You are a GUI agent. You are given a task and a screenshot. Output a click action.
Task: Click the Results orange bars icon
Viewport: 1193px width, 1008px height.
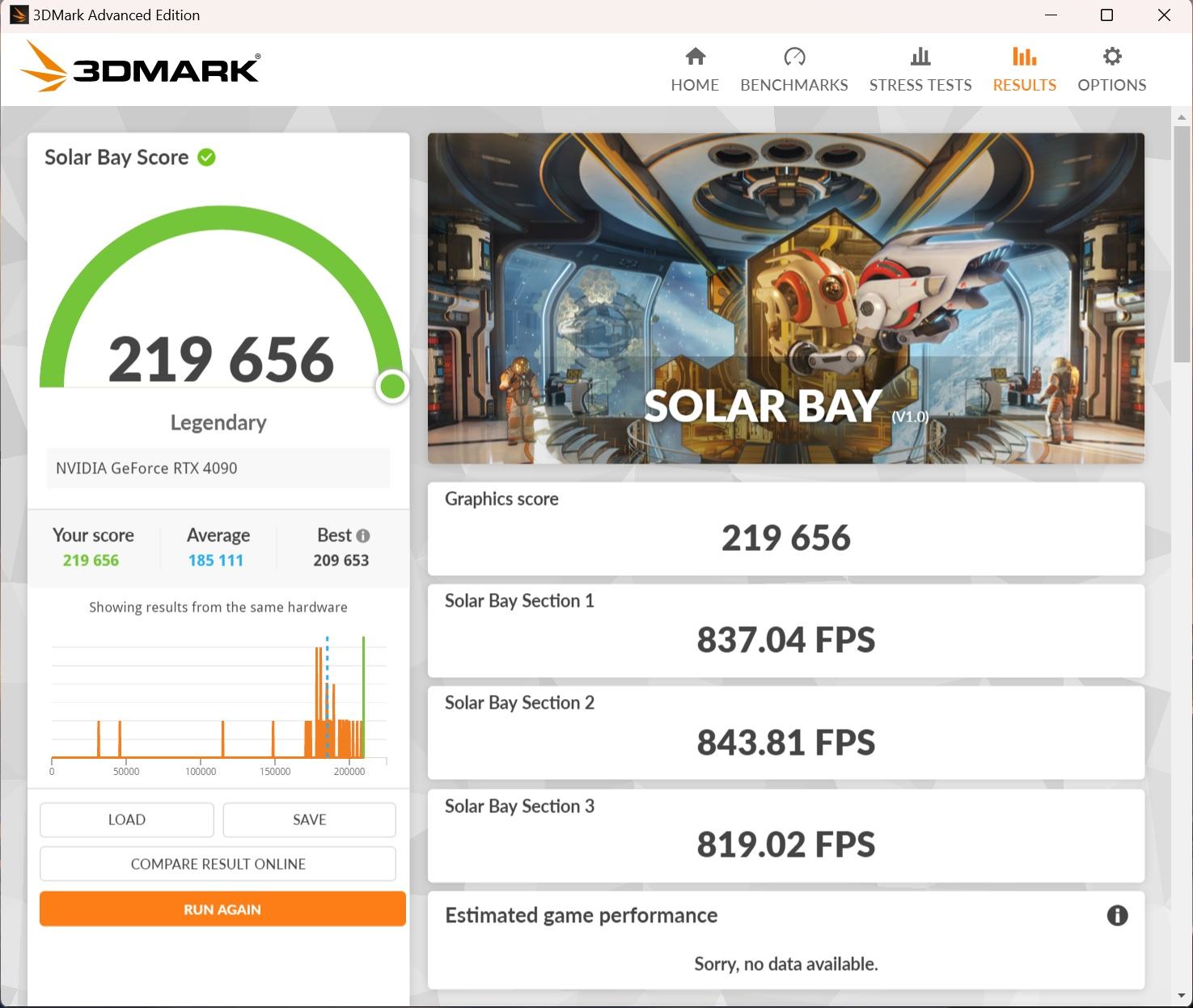pos(1024,56)
